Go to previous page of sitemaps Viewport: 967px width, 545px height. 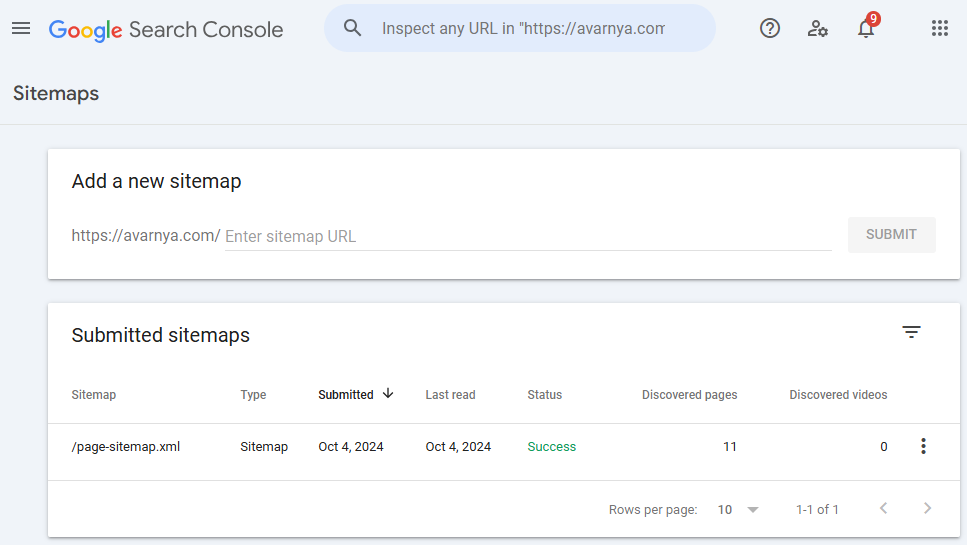(x=883, y=509)
